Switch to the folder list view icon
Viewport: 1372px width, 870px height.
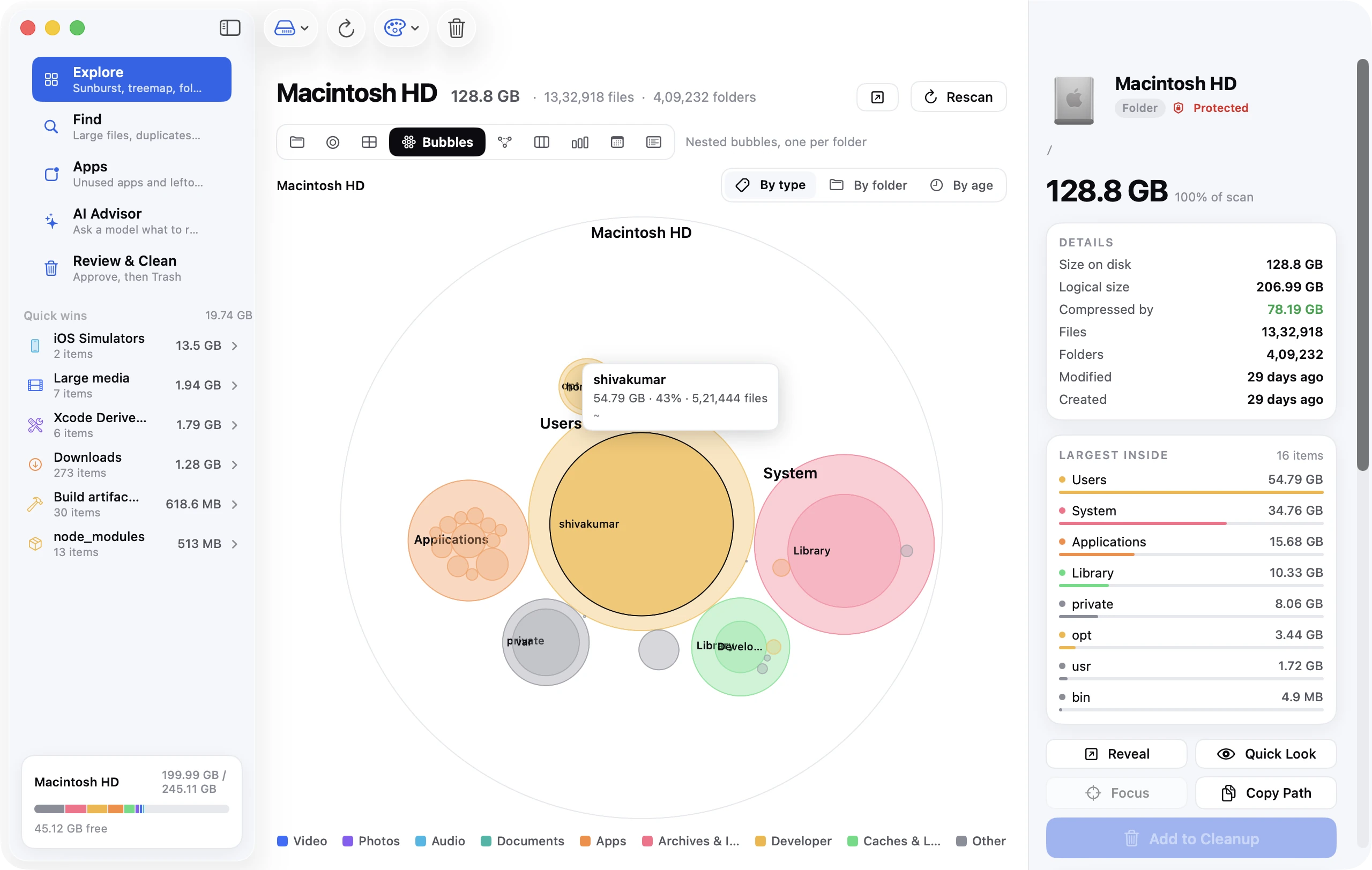[297, 142]
